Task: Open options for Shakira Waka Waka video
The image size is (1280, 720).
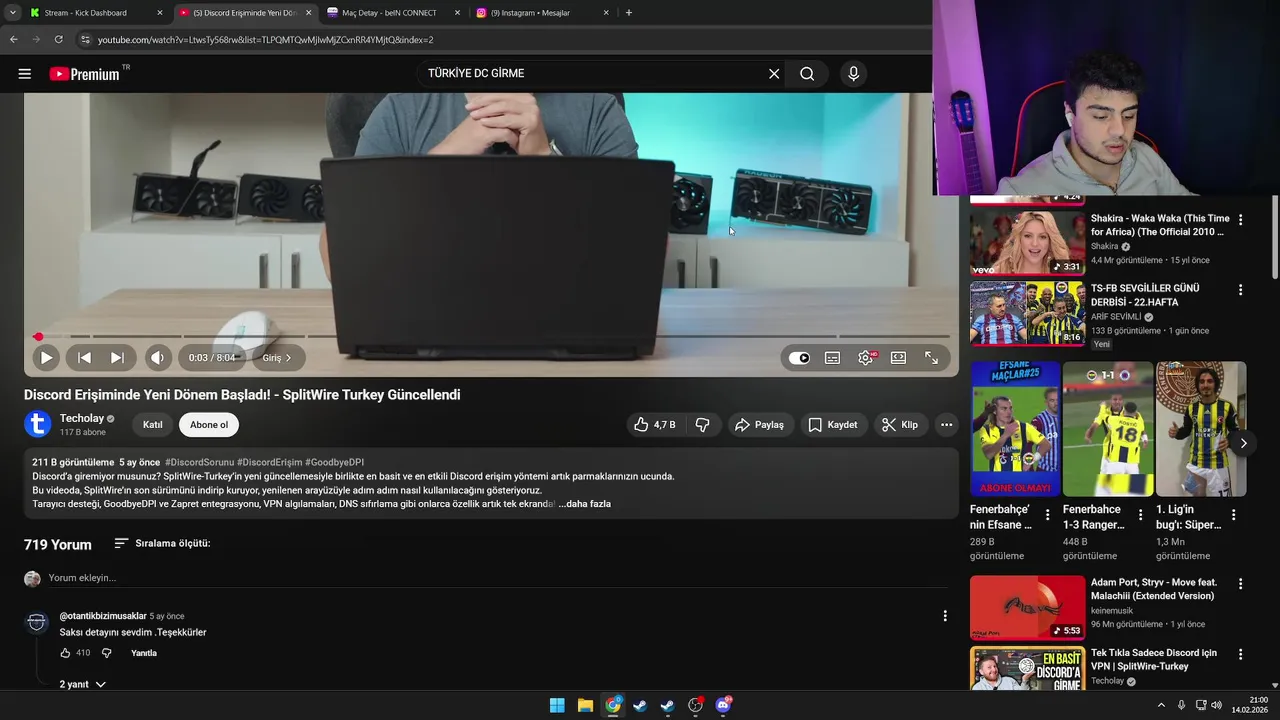Action: click(1241, 220)
